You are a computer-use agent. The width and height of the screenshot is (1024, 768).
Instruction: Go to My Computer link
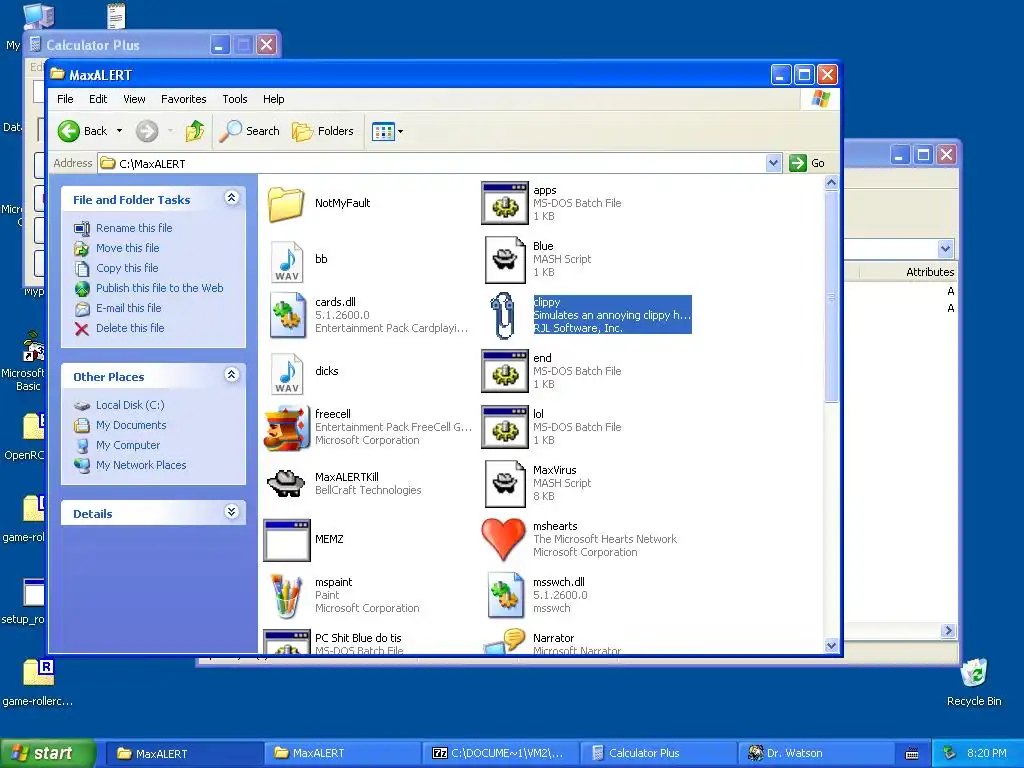pyautogui.click(x=127, y=445)
